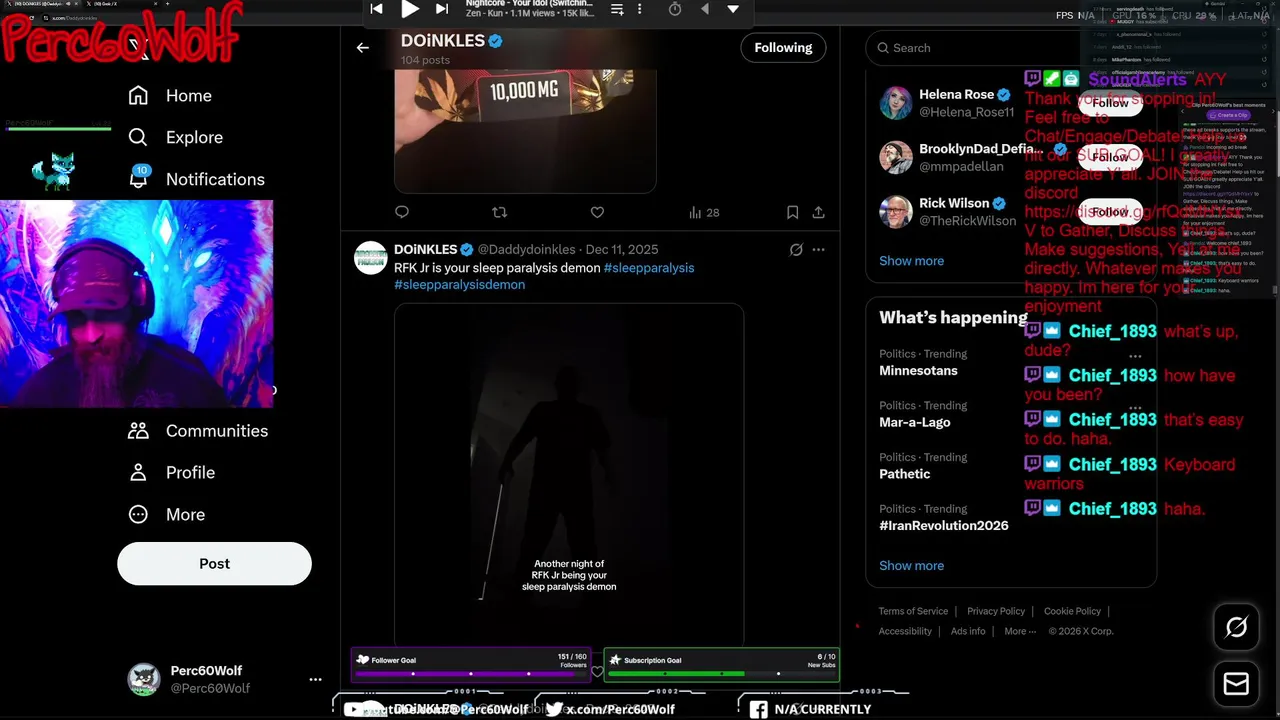The image size is (1280, 720).
Task: Toggle the Following button for DOiNKLES
Action: [x=783, y=47]
